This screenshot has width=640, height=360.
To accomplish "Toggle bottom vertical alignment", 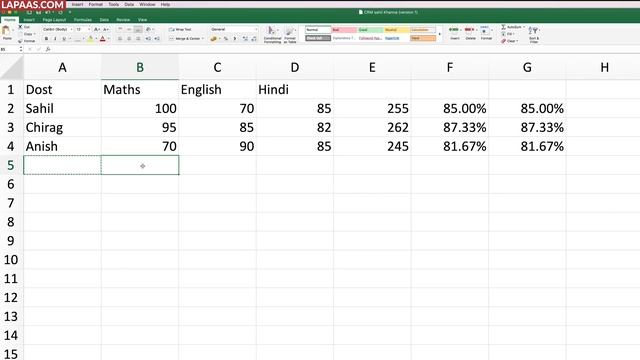I will pyautogui.click(x=138, y=29).
